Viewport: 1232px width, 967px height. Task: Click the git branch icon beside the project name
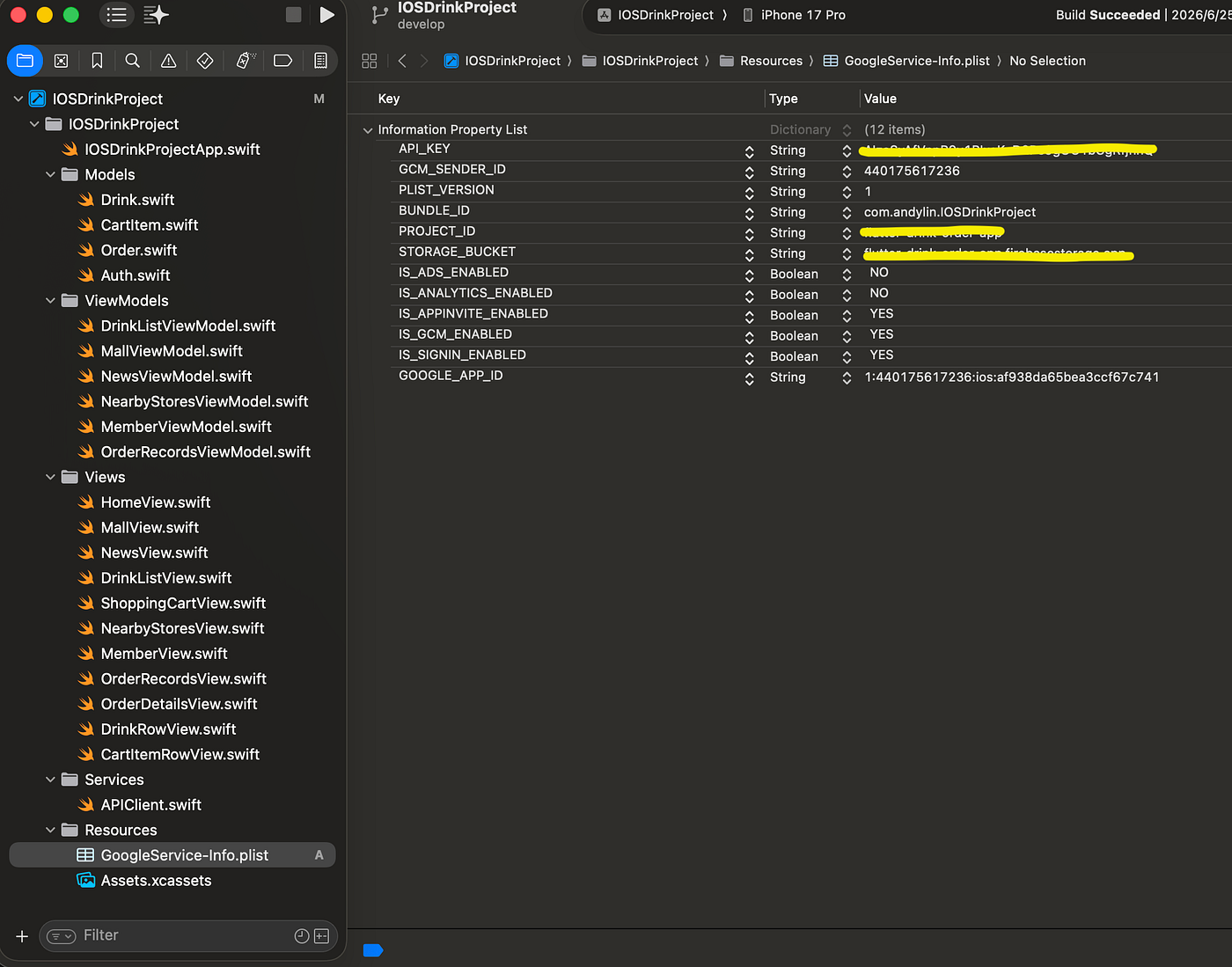(x=379, y=15)
